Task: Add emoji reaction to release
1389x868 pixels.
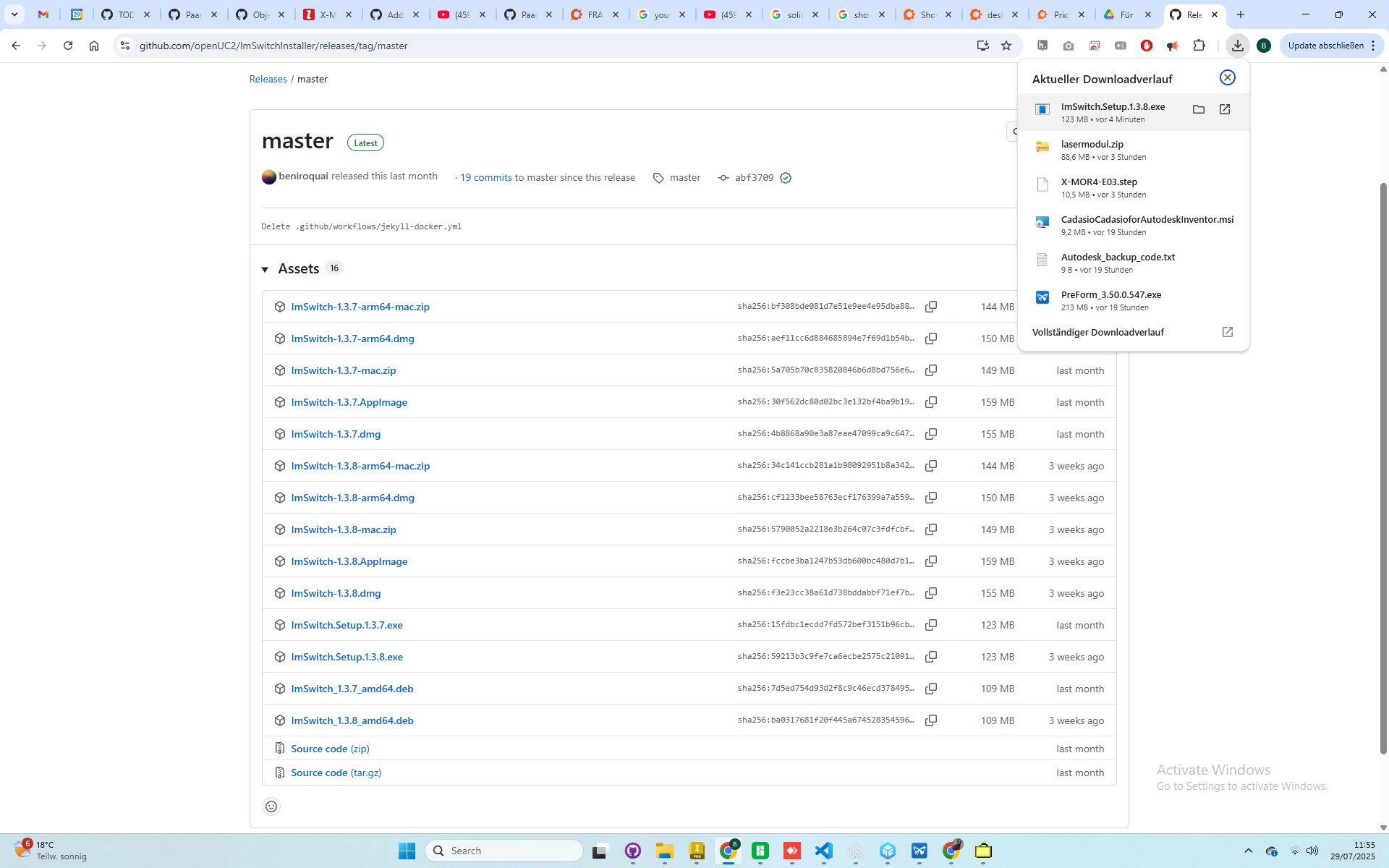Action: 271,807
